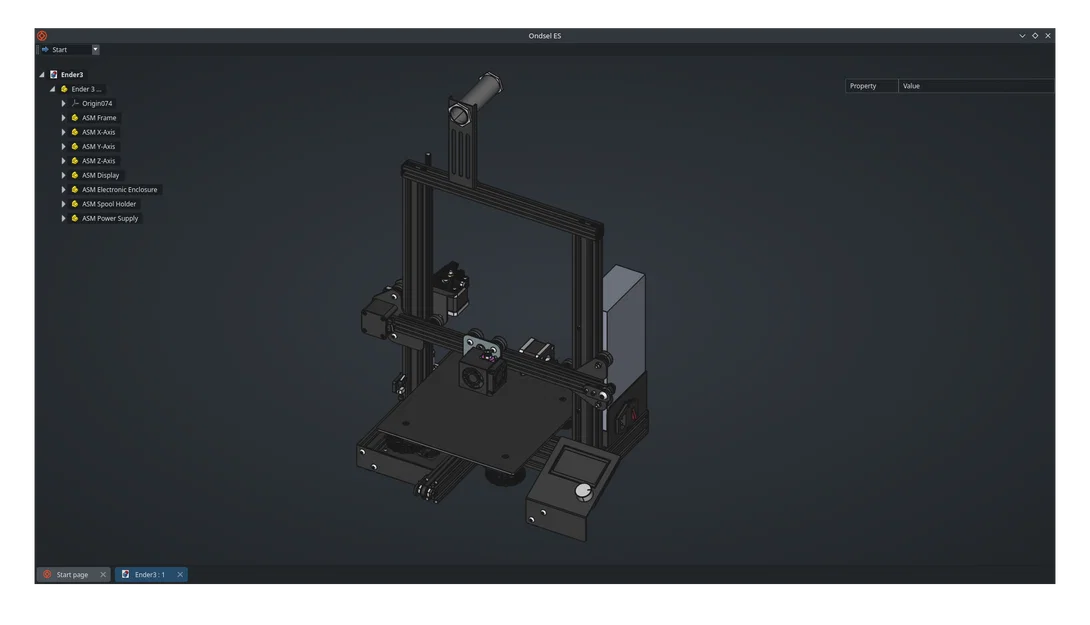Open the Start workbench dropdown

click(x=95, y=49)
